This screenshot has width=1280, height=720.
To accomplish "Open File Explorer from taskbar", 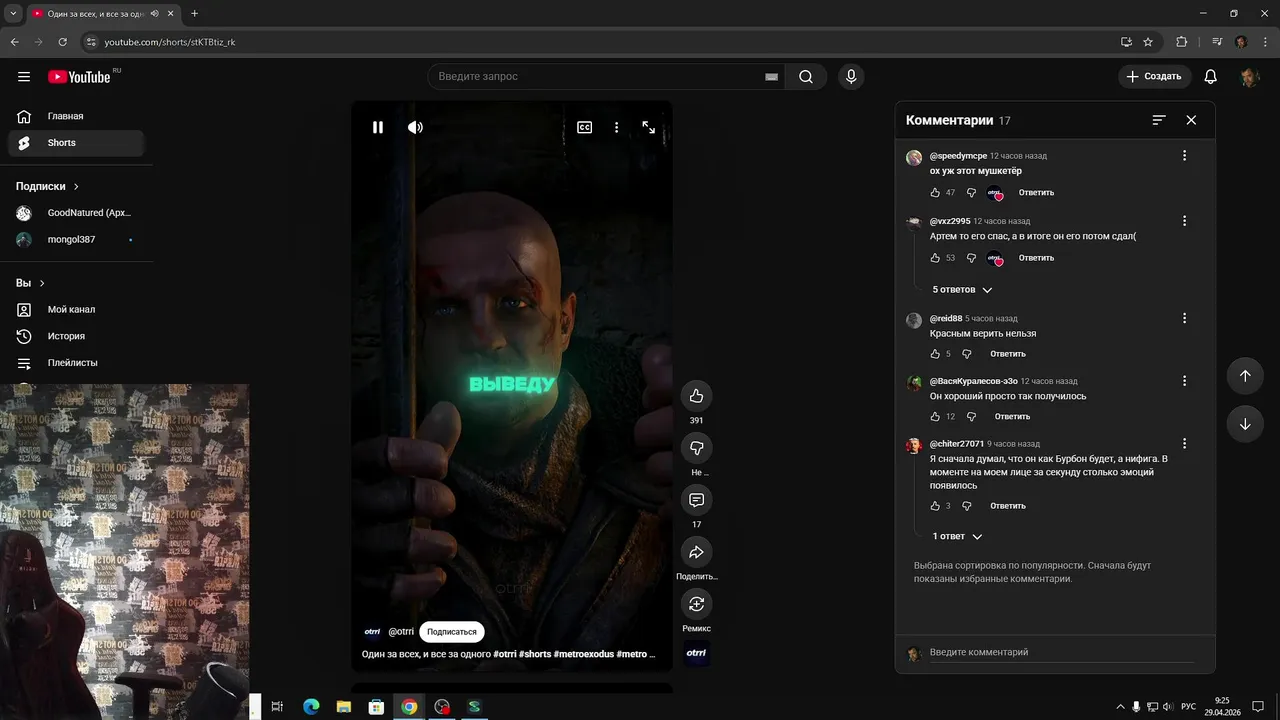I will 344,707.
